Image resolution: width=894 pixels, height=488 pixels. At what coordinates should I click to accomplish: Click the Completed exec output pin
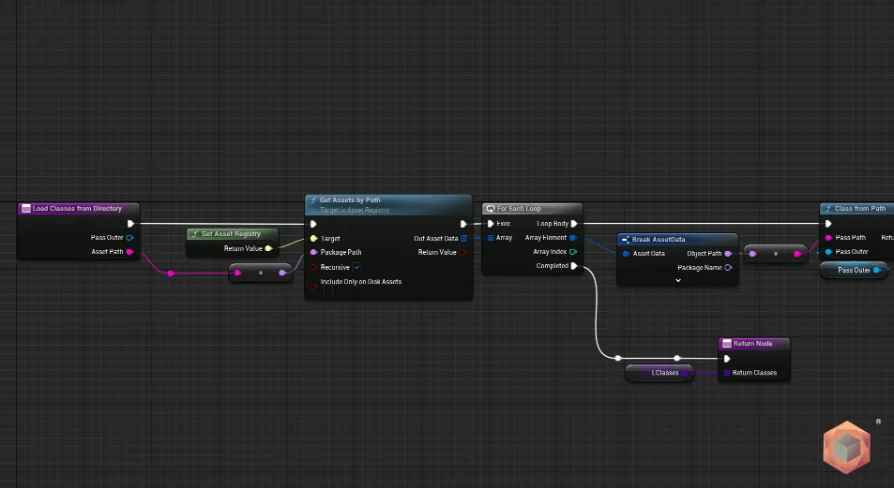[574, 266]
